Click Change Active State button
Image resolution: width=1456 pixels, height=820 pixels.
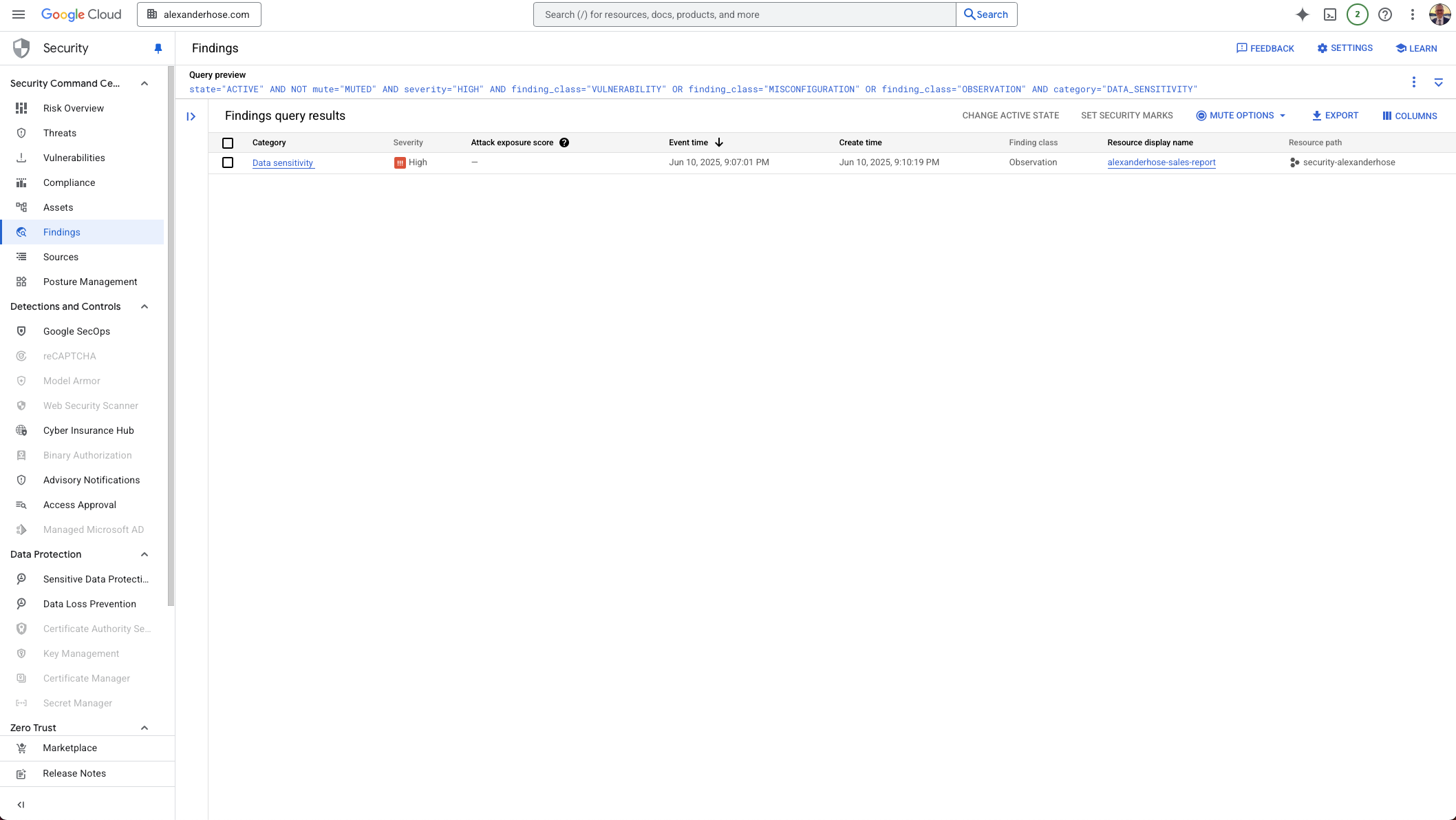click(1010, 116)
